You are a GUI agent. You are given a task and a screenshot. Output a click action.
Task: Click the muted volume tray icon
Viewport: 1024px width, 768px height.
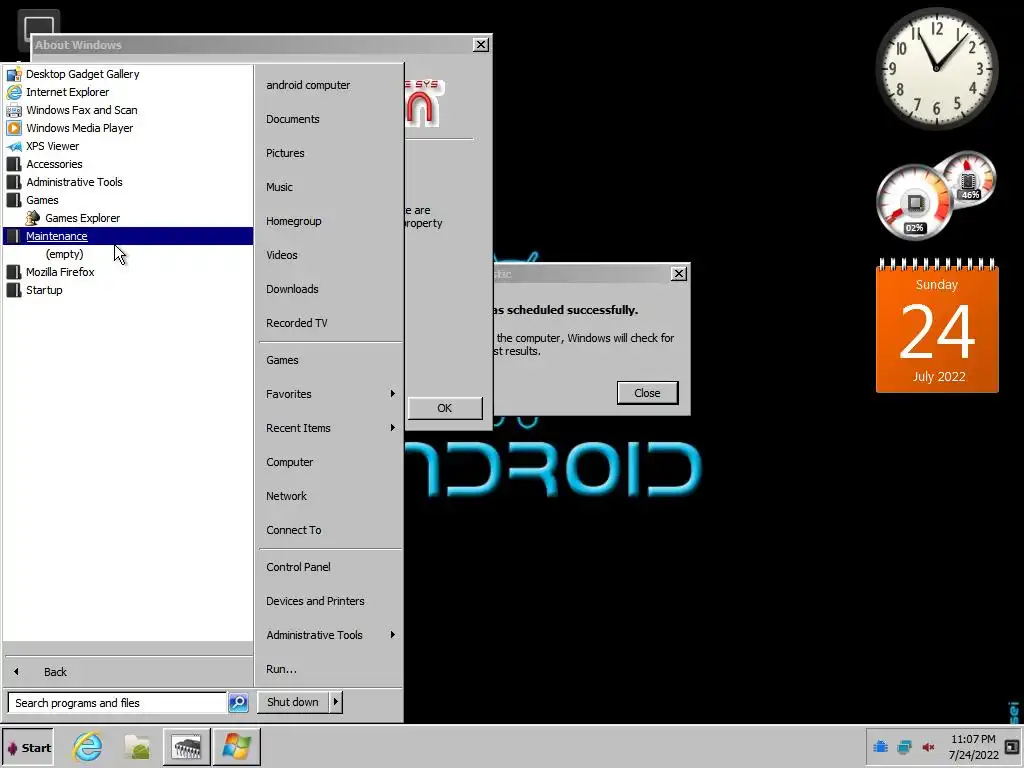[928, 747]
